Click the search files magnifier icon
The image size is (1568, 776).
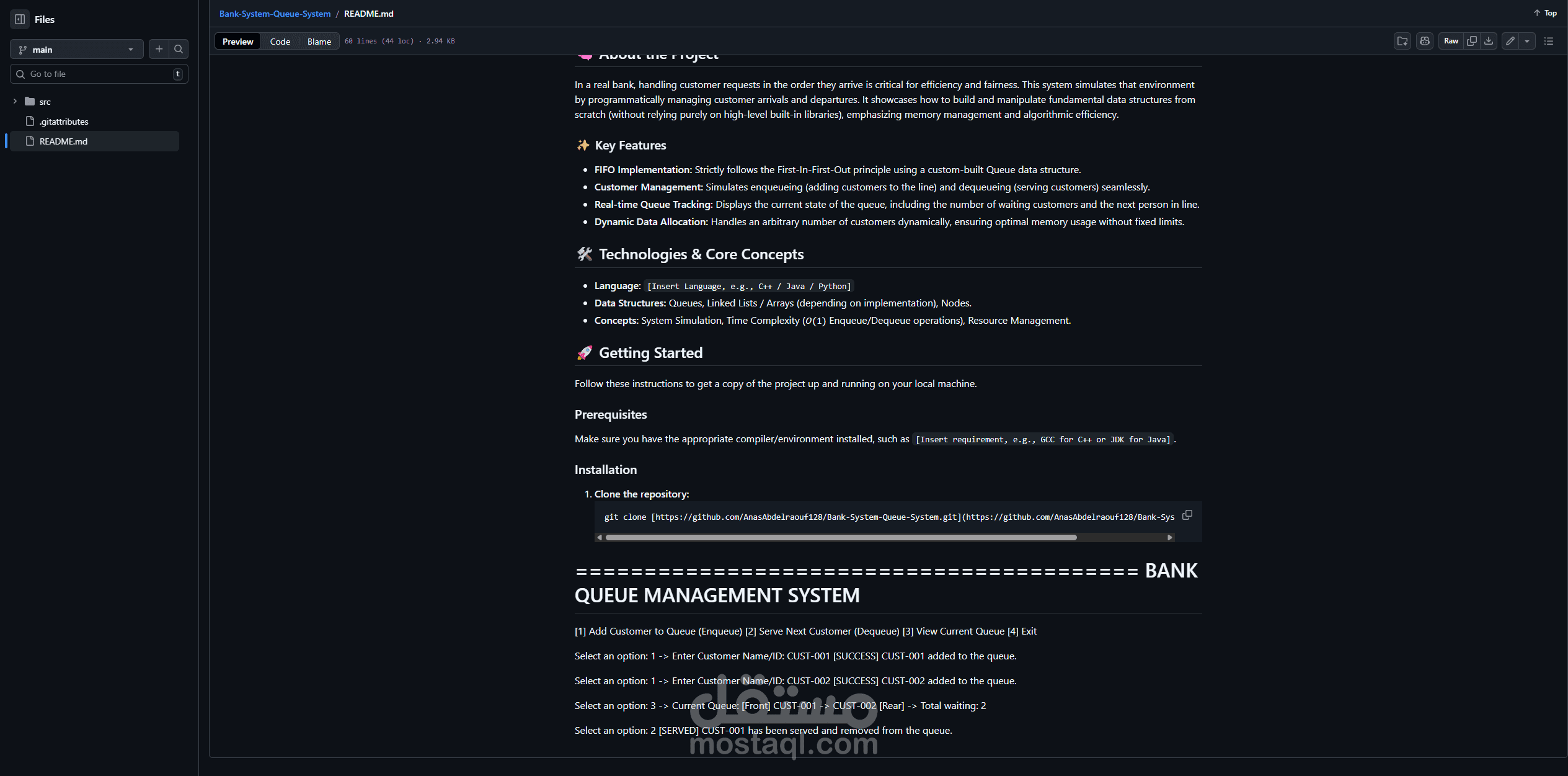point(179,50)
